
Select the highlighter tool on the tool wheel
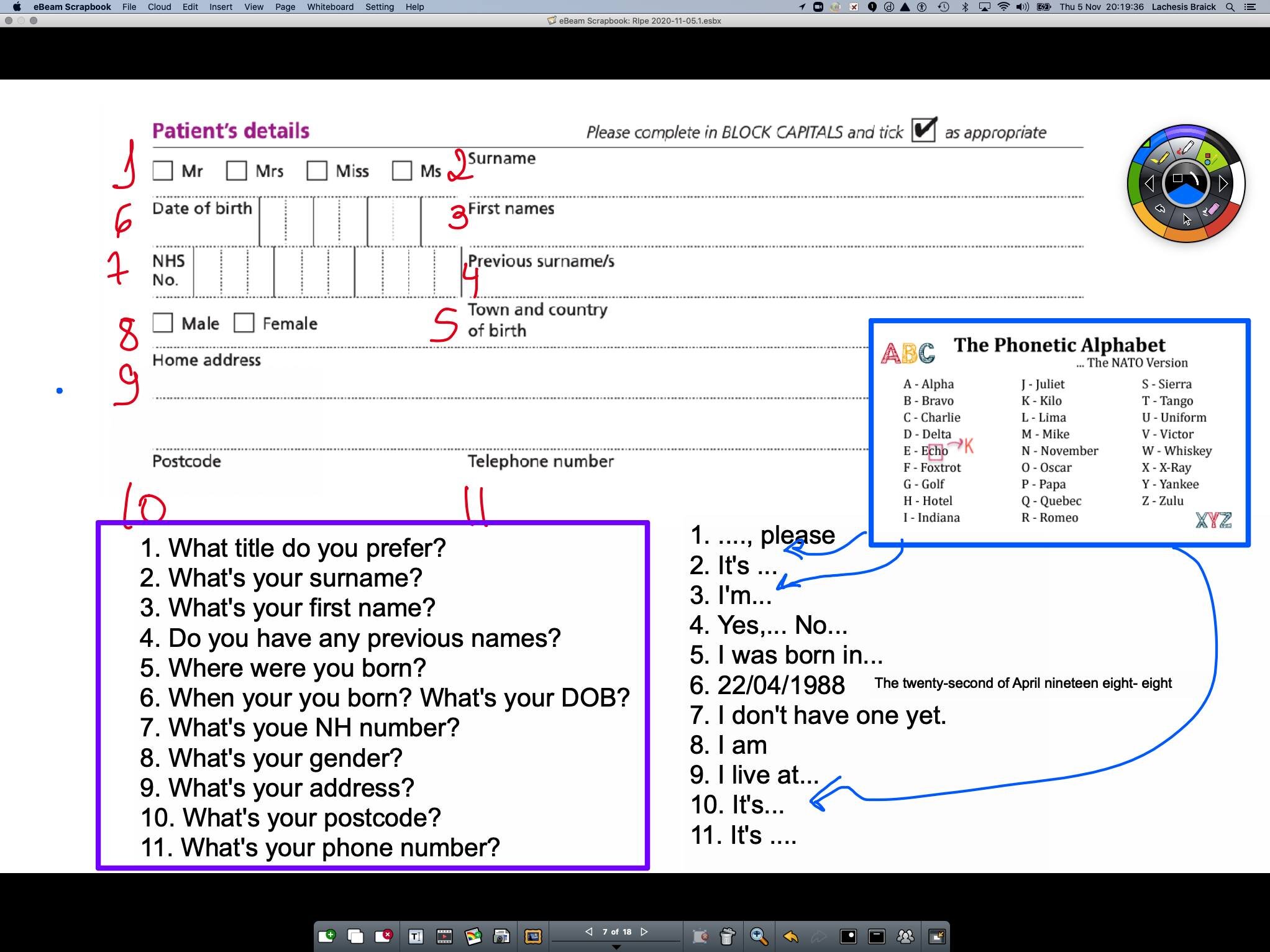(1160, 157)
